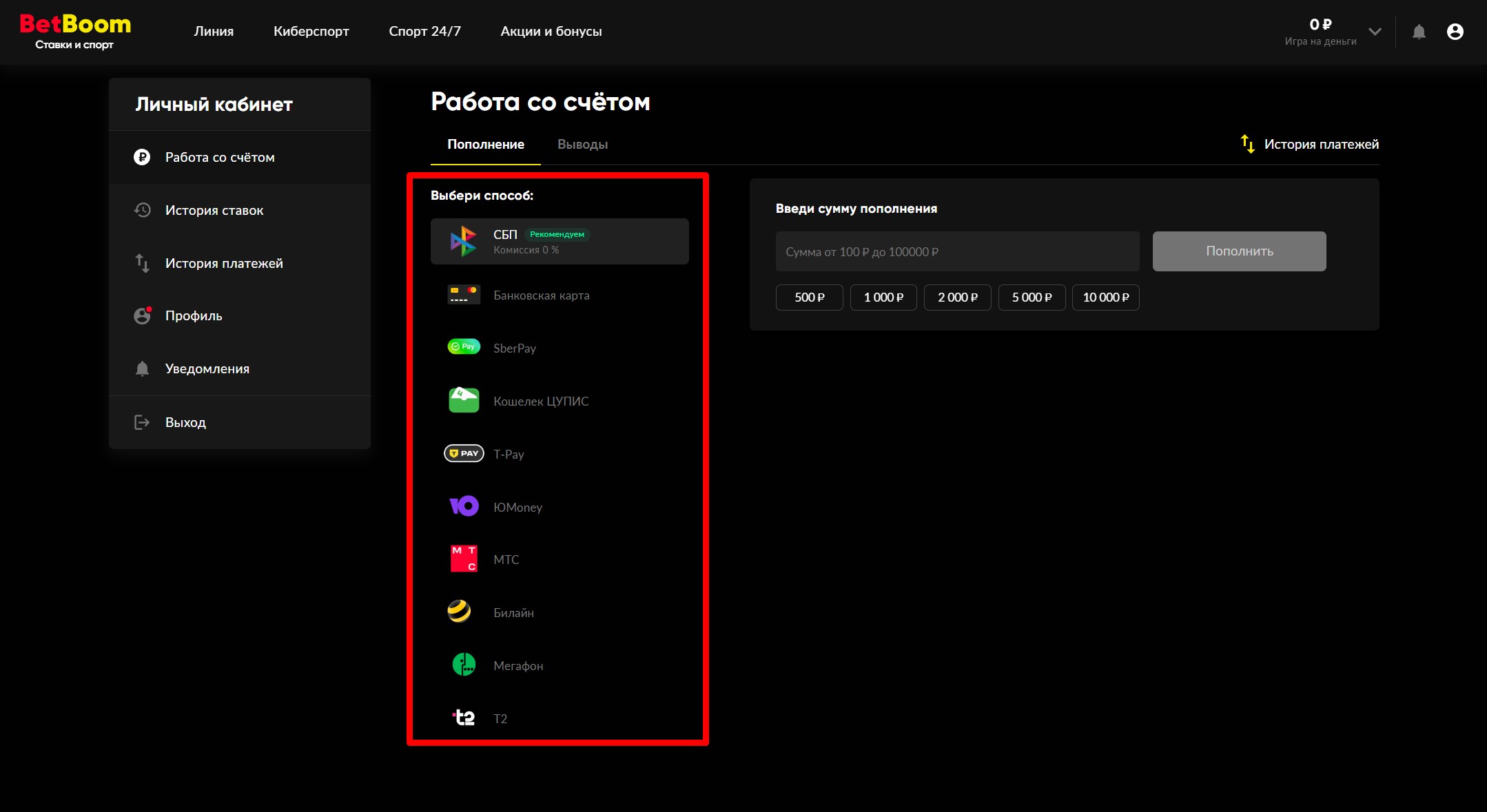Choose the ЮMoney payment icon
The width and height of the screenshot is (1487, 812).
tap(464, 506)
